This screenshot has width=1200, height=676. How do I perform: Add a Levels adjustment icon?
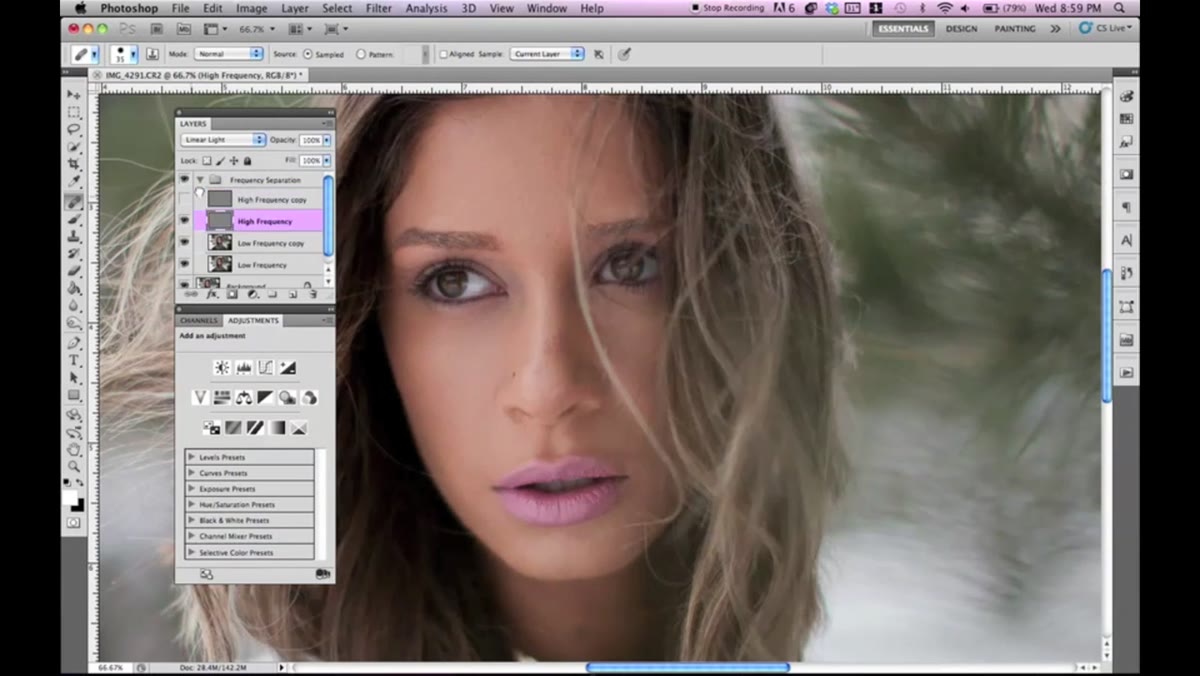[244, 368]
